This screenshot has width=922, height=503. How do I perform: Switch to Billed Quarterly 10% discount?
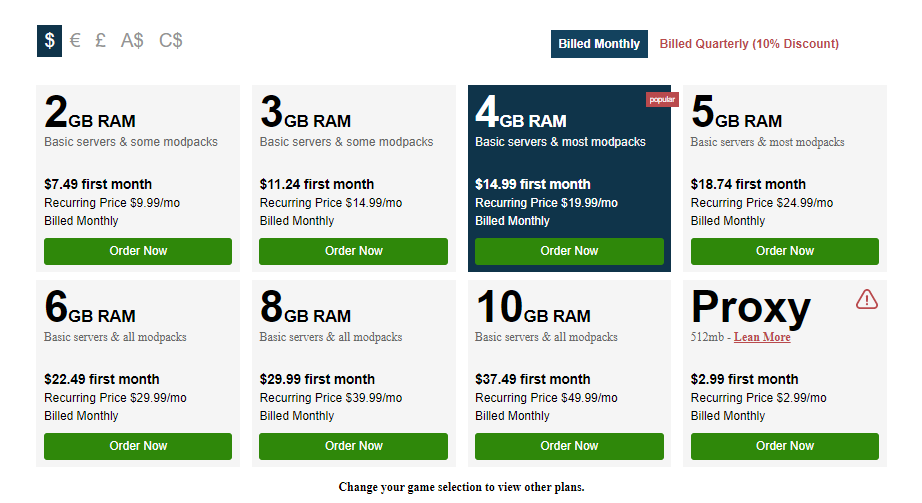point(749,44)
